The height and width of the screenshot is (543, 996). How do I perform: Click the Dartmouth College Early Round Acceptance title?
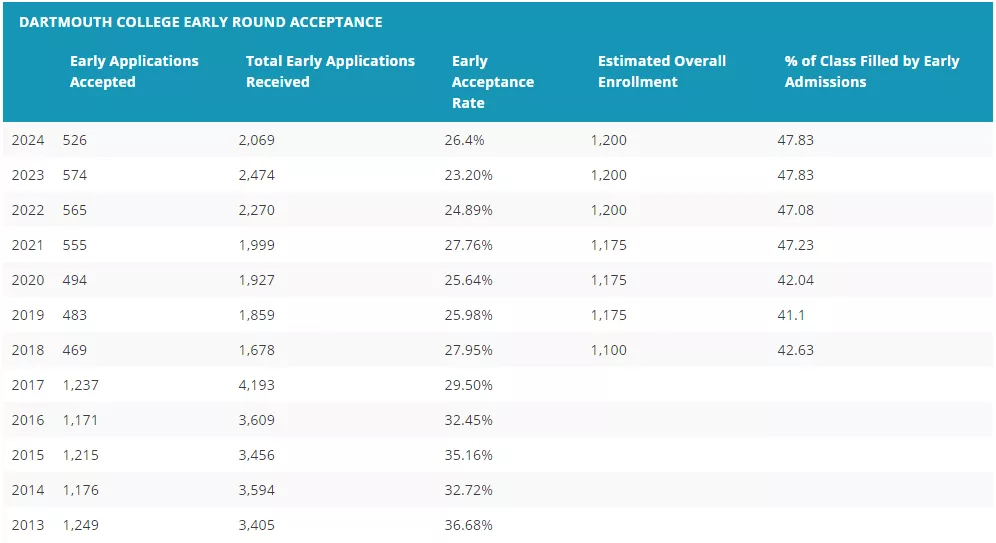coord(200,22)
